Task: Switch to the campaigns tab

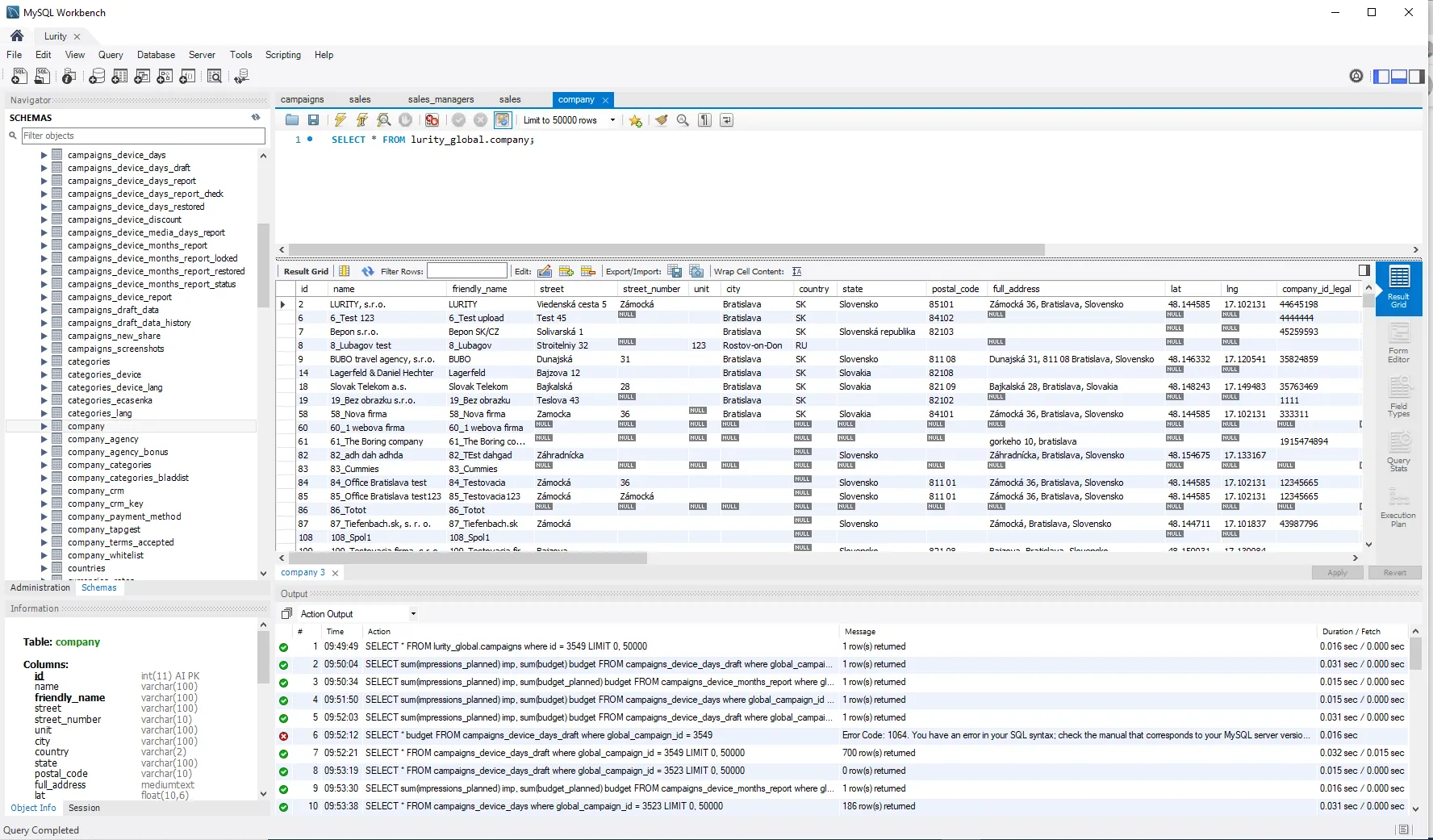Action: pyautogui.click(x=302, y=98)
